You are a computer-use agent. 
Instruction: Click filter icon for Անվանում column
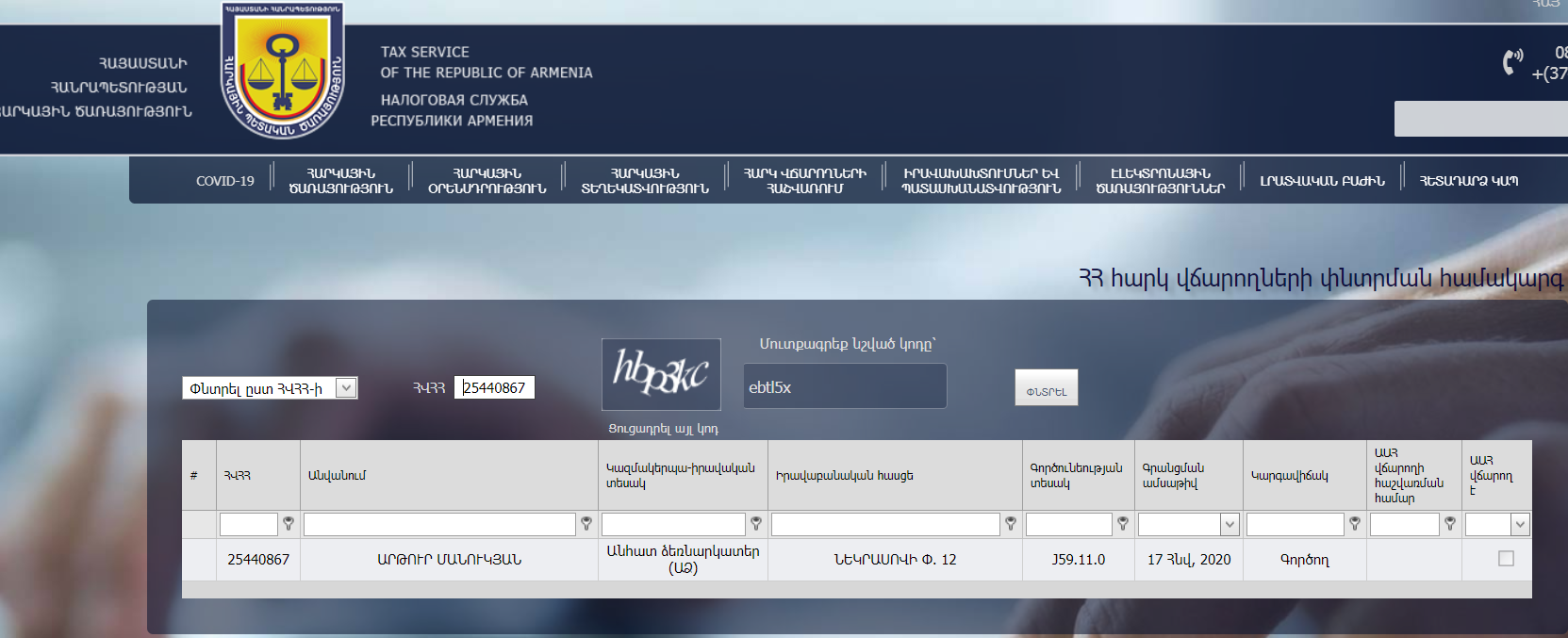pyautogui.click(x=586, y=524)
